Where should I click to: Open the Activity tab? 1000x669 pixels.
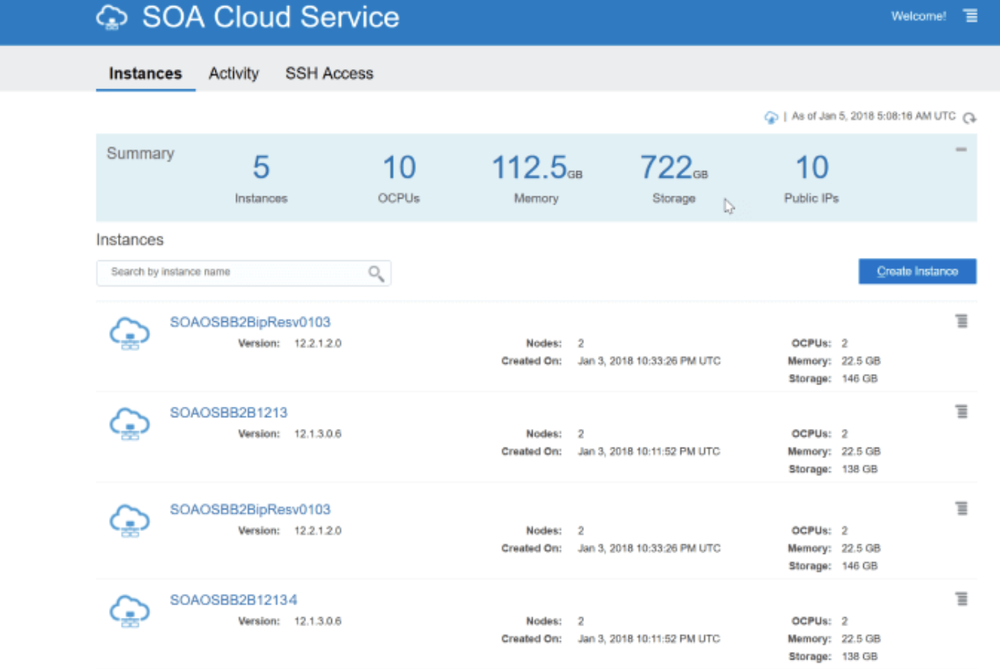[233, 73]
